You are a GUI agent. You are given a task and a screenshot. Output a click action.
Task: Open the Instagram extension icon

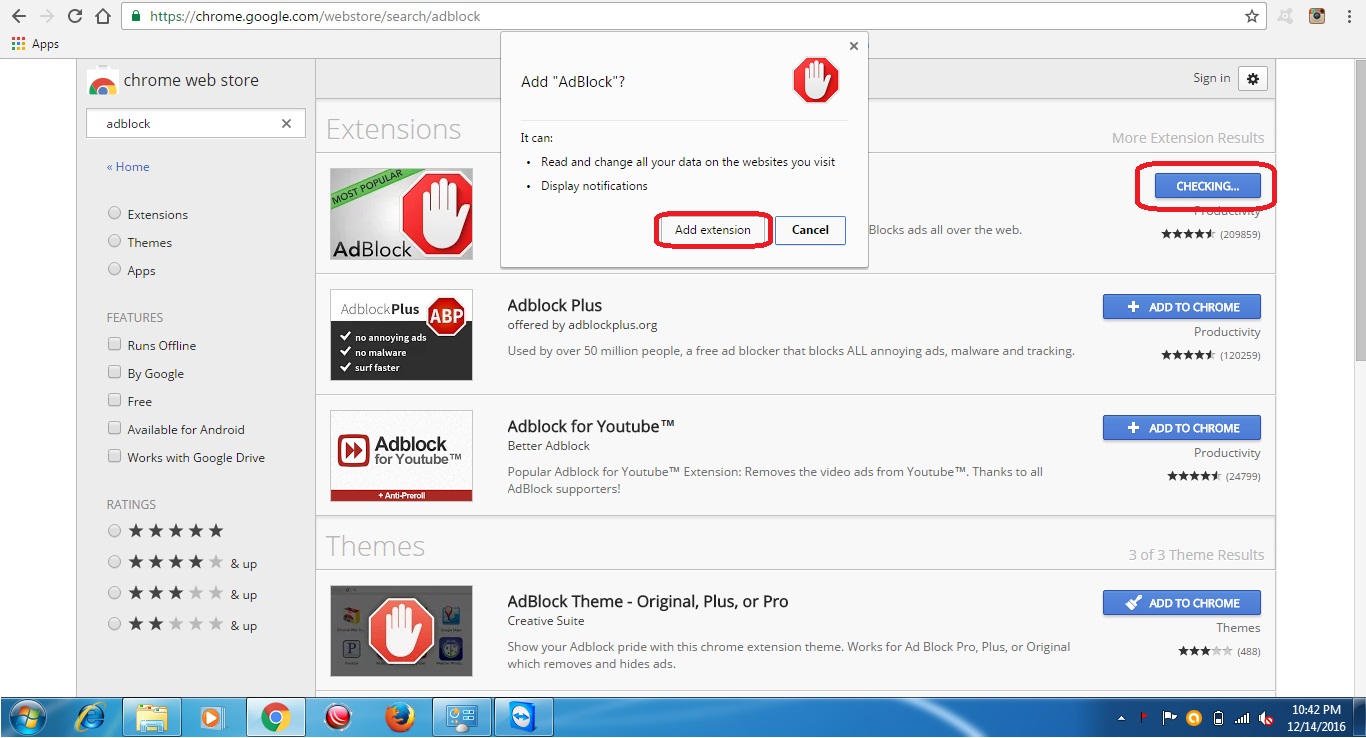[x=1317, y=16]
